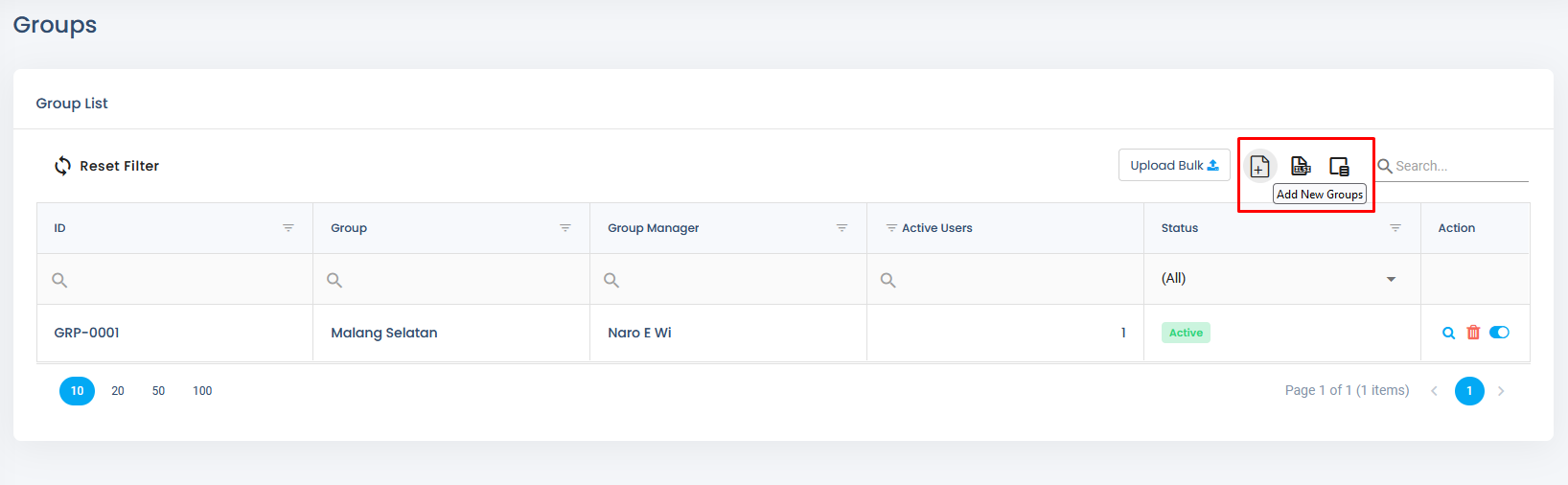
Task: Set page size to 50
Action: coord(158,391)
